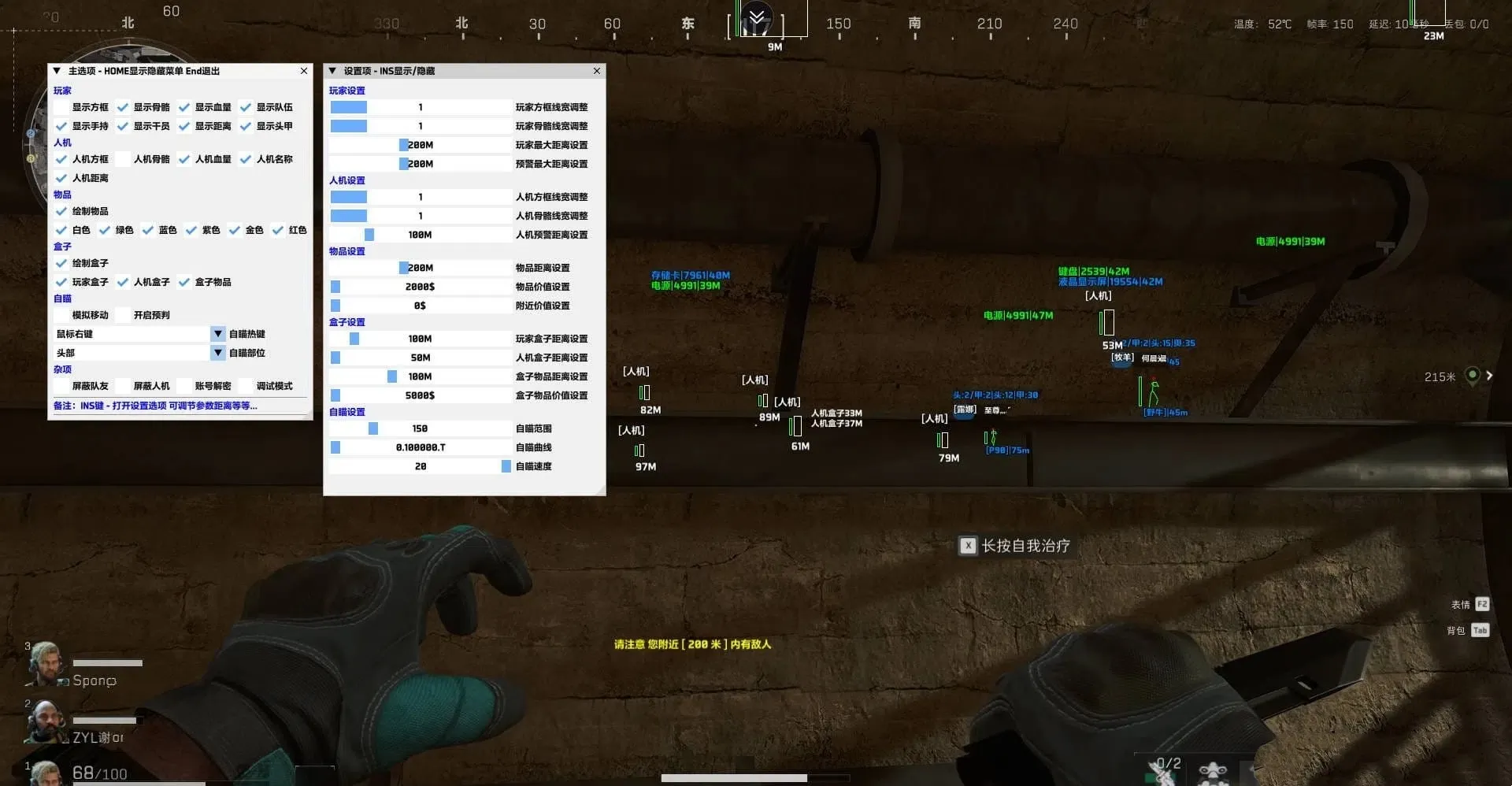Click the X self-heal key prompt icon
The image size is (1512, 786).
[x=969, y=545]
